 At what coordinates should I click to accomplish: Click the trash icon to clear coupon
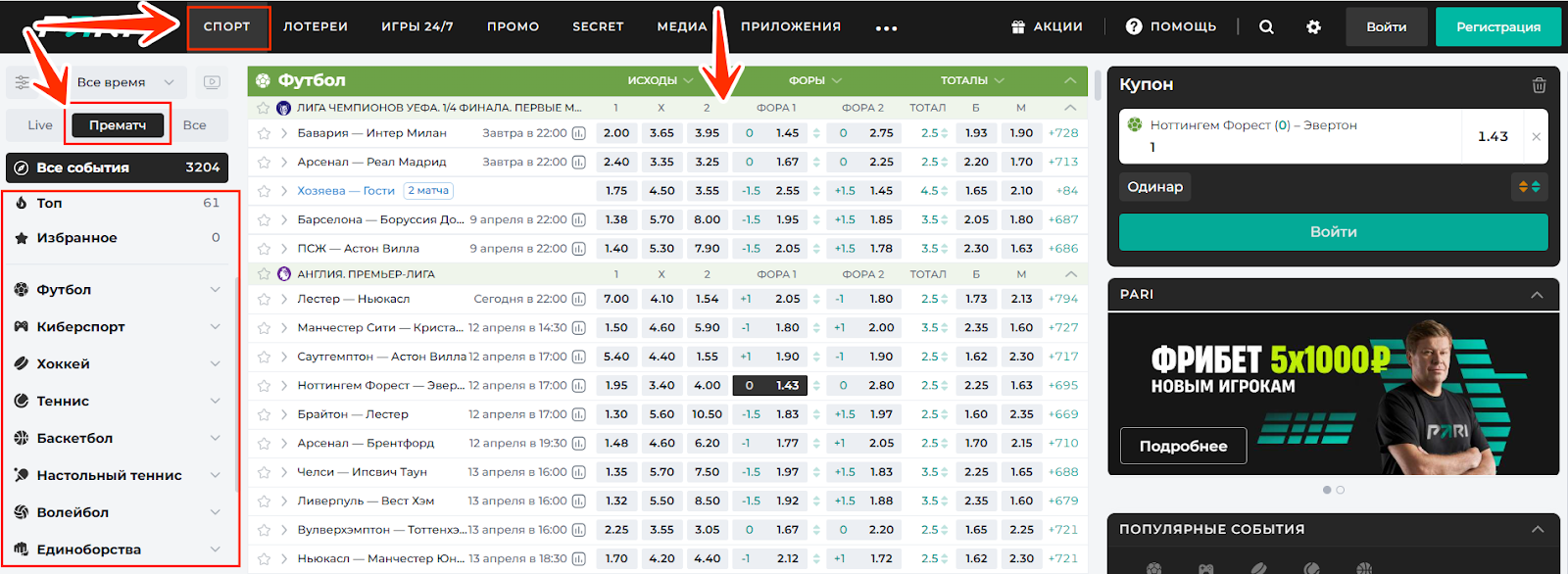point(1539,85)
